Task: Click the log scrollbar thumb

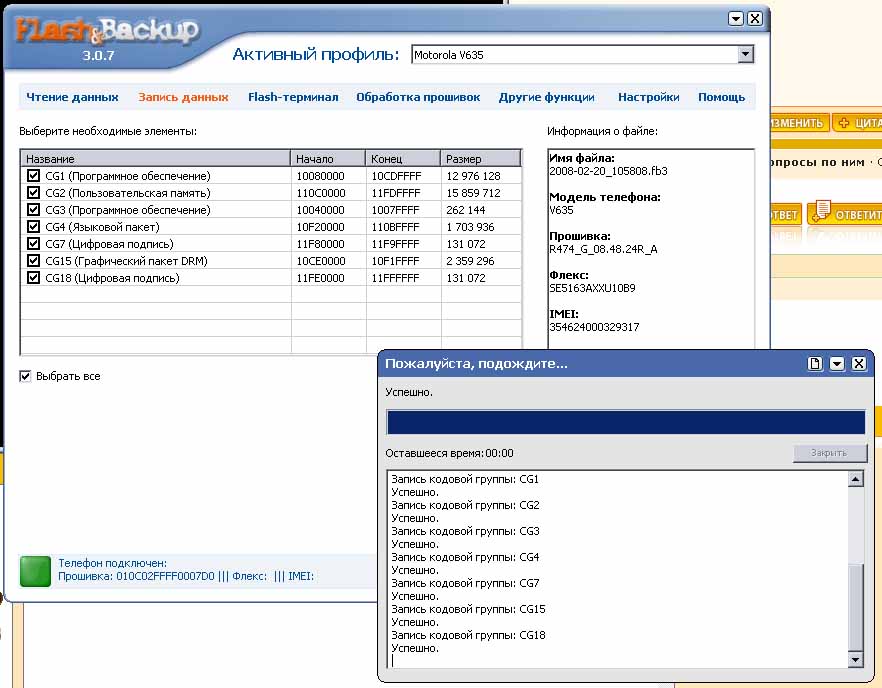Action: [855, 608]
